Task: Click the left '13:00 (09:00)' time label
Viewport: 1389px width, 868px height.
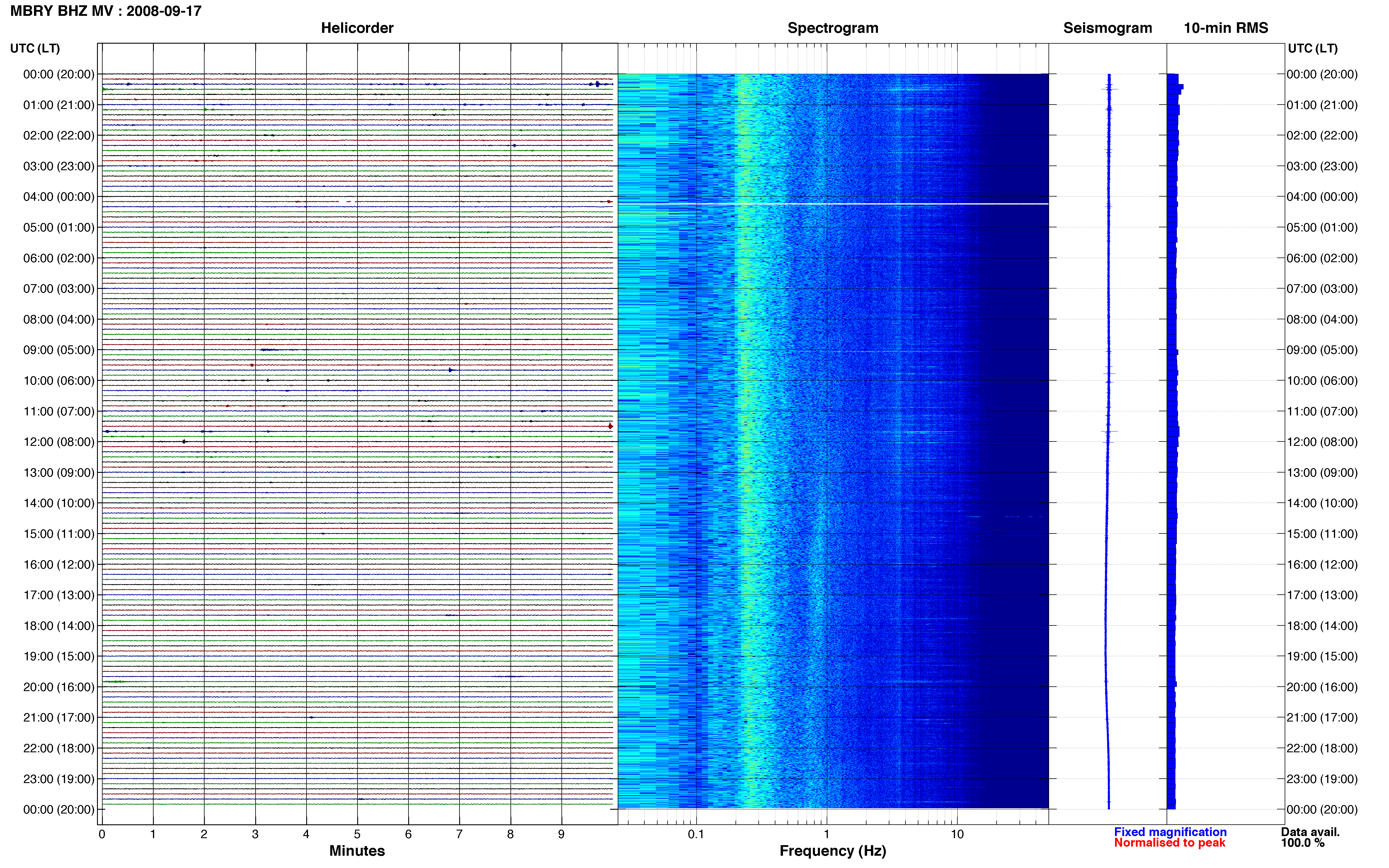Action: pos(59,473)
